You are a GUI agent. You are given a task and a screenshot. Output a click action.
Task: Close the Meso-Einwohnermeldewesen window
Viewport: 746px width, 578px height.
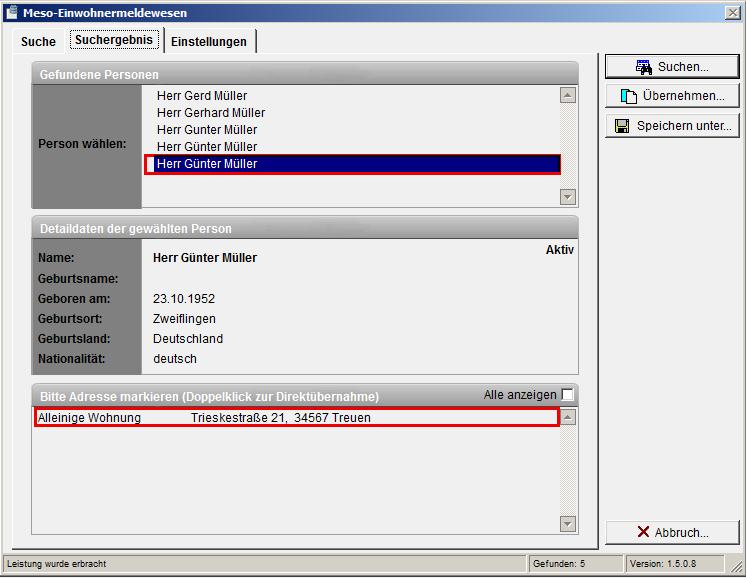click(732, 12)
